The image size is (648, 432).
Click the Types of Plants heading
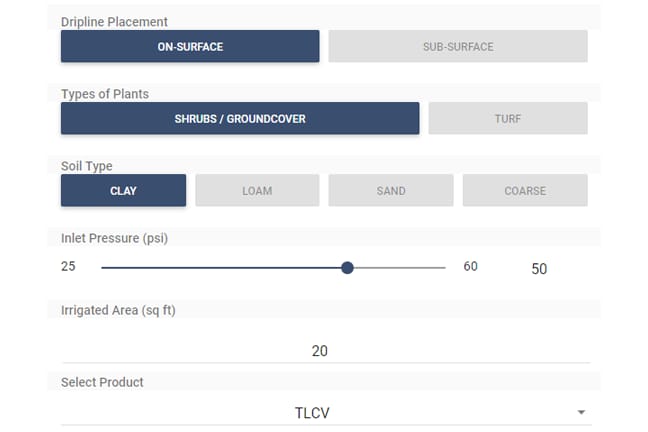pos(104,94)
